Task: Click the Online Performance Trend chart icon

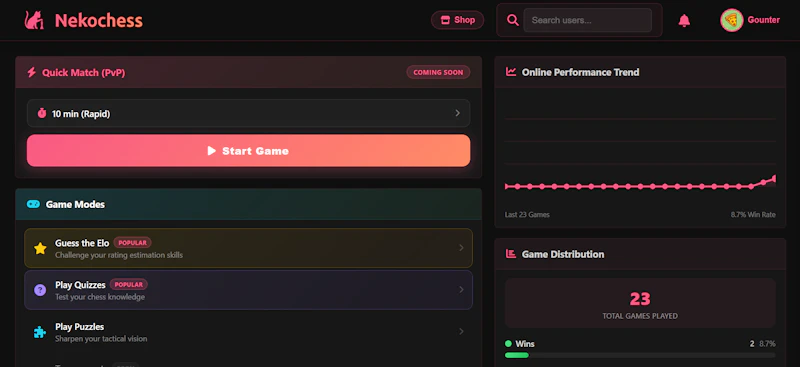Action: pos(511,72)
